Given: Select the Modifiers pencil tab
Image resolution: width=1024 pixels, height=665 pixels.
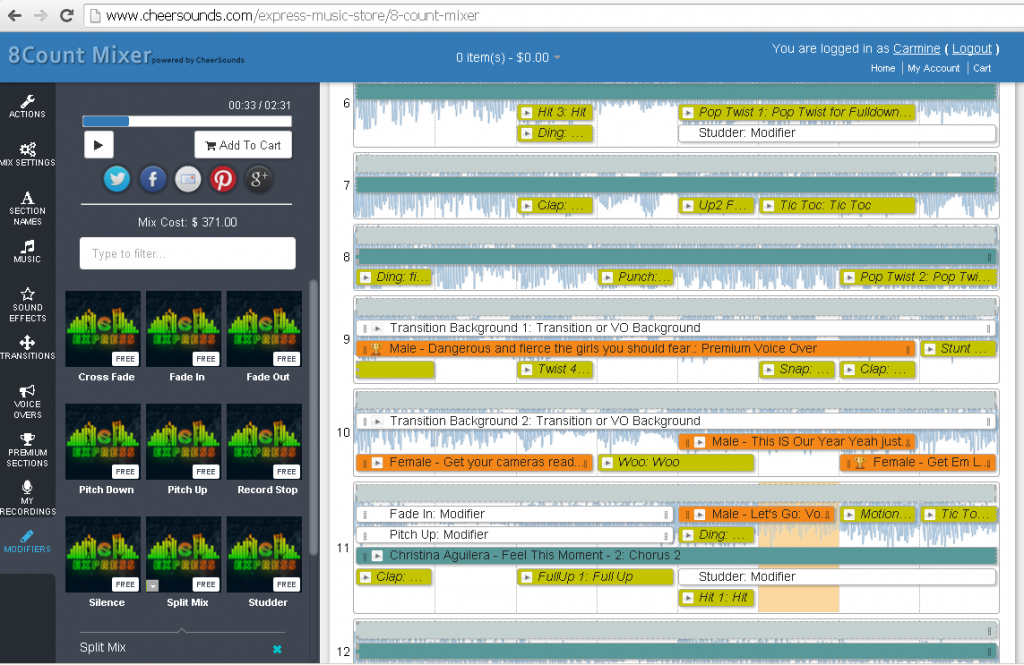Looking at the screenshot, I should tap(27, 542).
